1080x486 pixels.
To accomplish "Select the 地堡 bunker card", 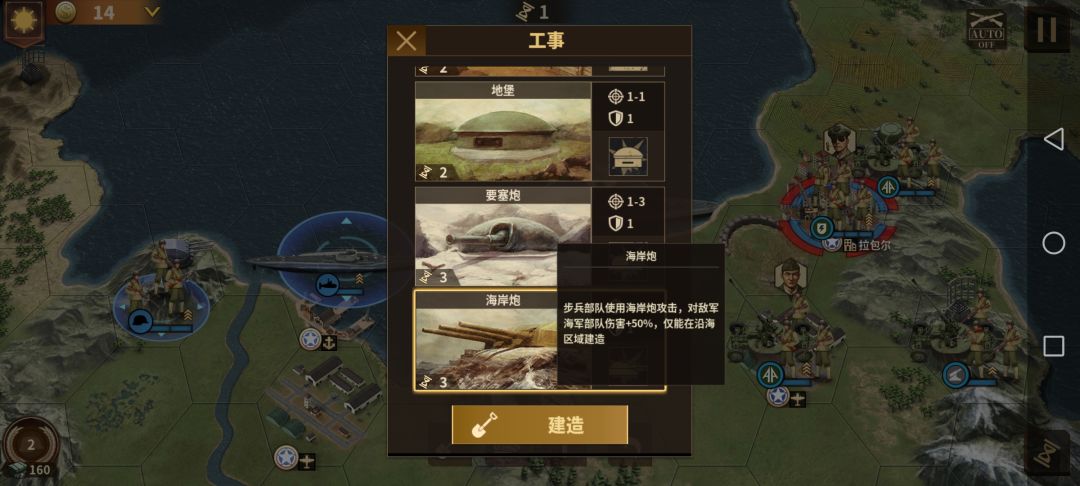I will pos(503,132).
